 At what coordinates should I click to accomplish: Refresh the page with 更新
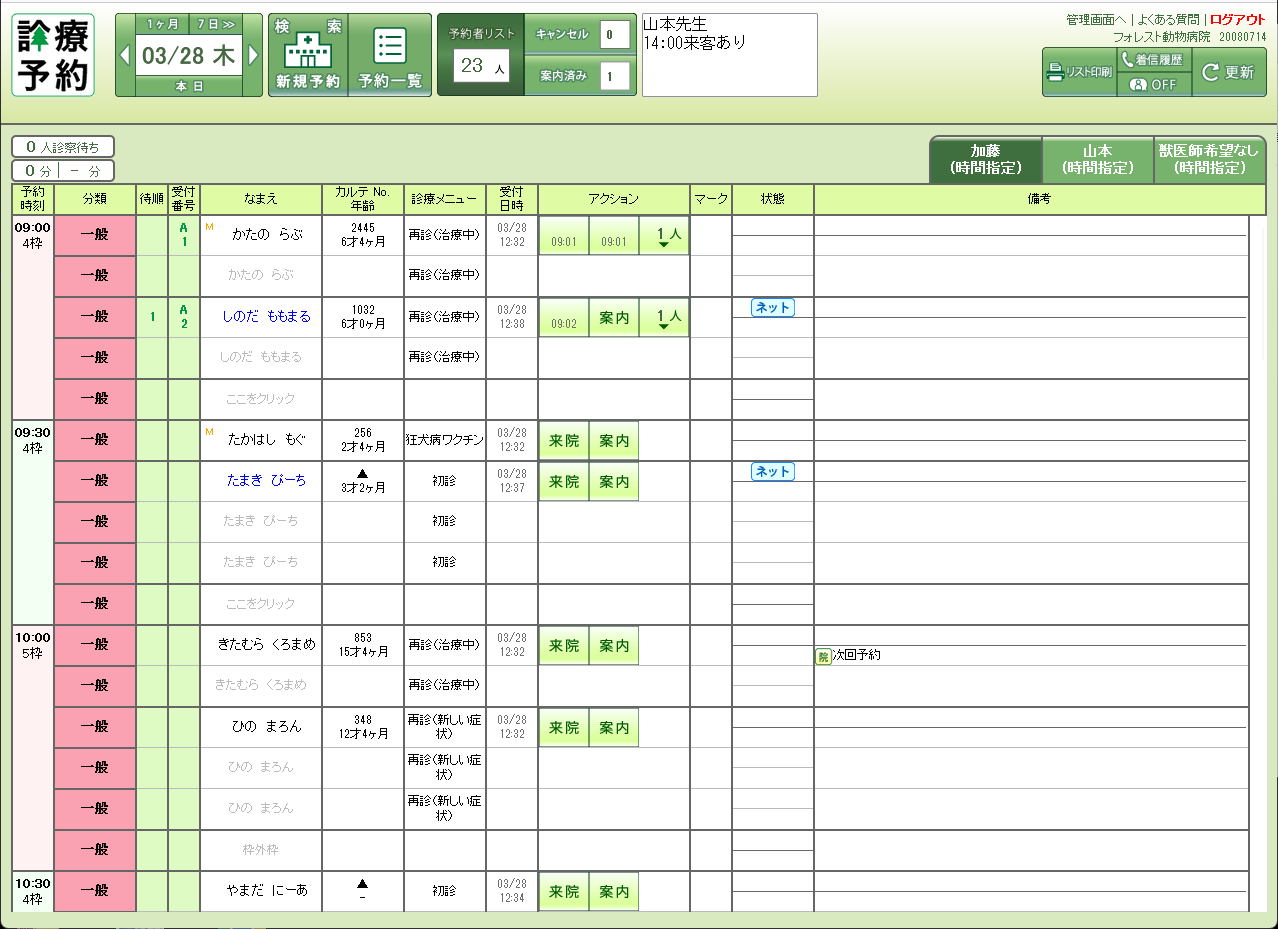pyautogui.click(x=1229, y=72)
